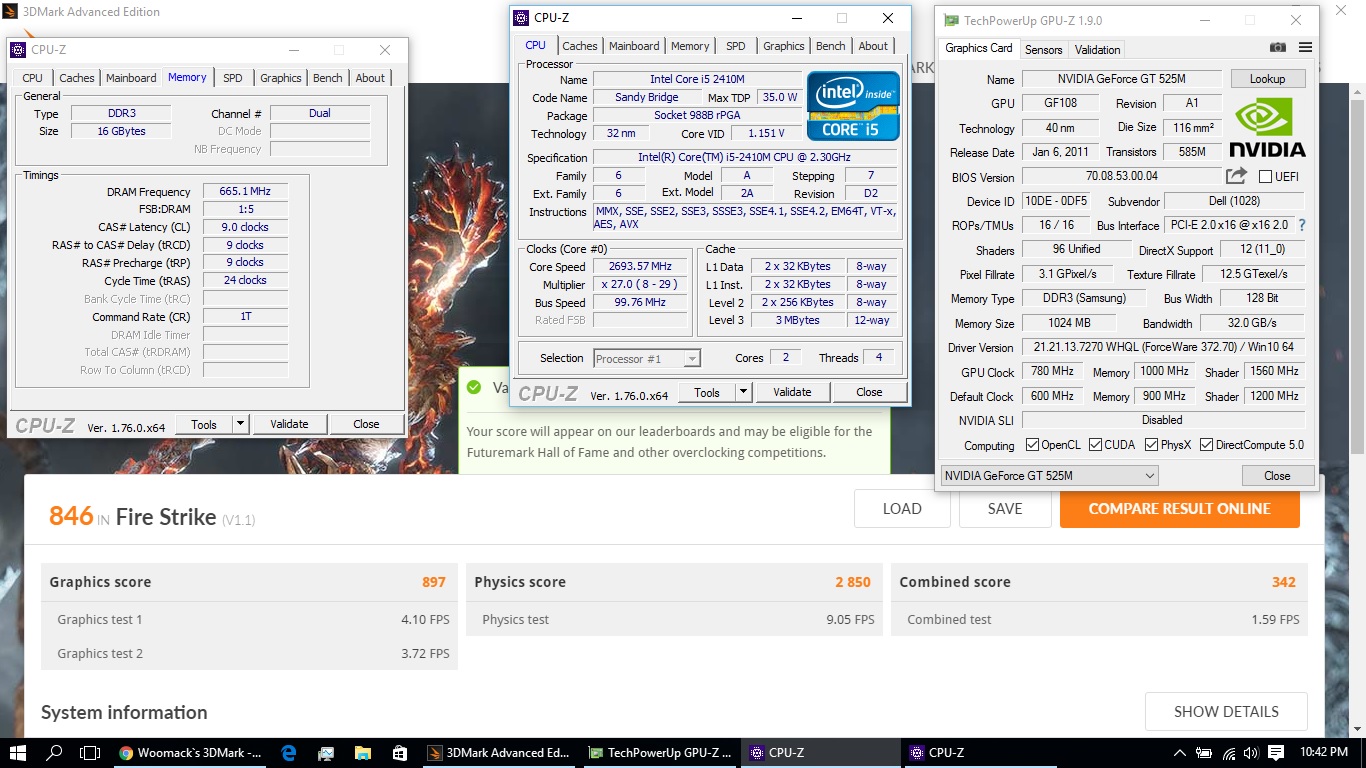This screenshot has height=768, width=1366.
Task: Open taskbar search icon
Action: point(54,753)
